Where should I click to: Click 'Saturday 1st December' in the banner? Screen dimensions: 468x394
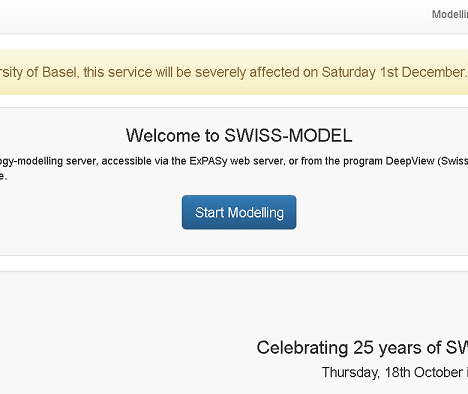394,72
